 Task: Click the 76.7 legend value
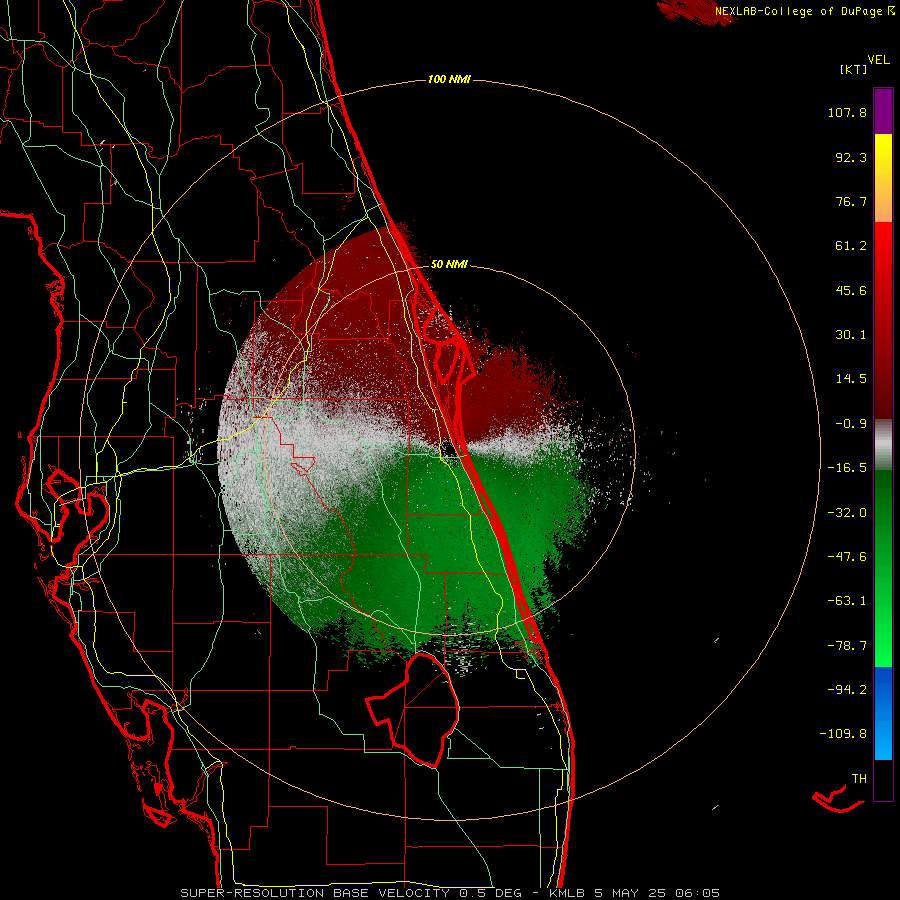point(851,201)
